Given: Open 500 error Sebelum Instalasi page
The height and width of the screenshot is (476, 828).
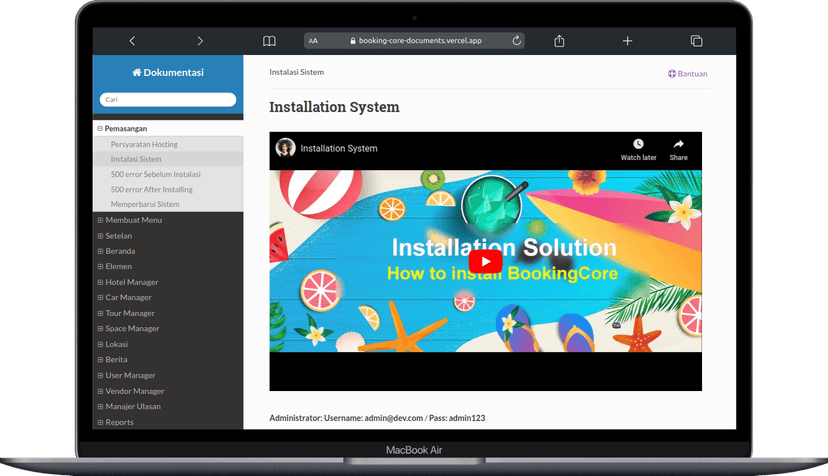Looking at the screenshot, I should click(155, 174).
